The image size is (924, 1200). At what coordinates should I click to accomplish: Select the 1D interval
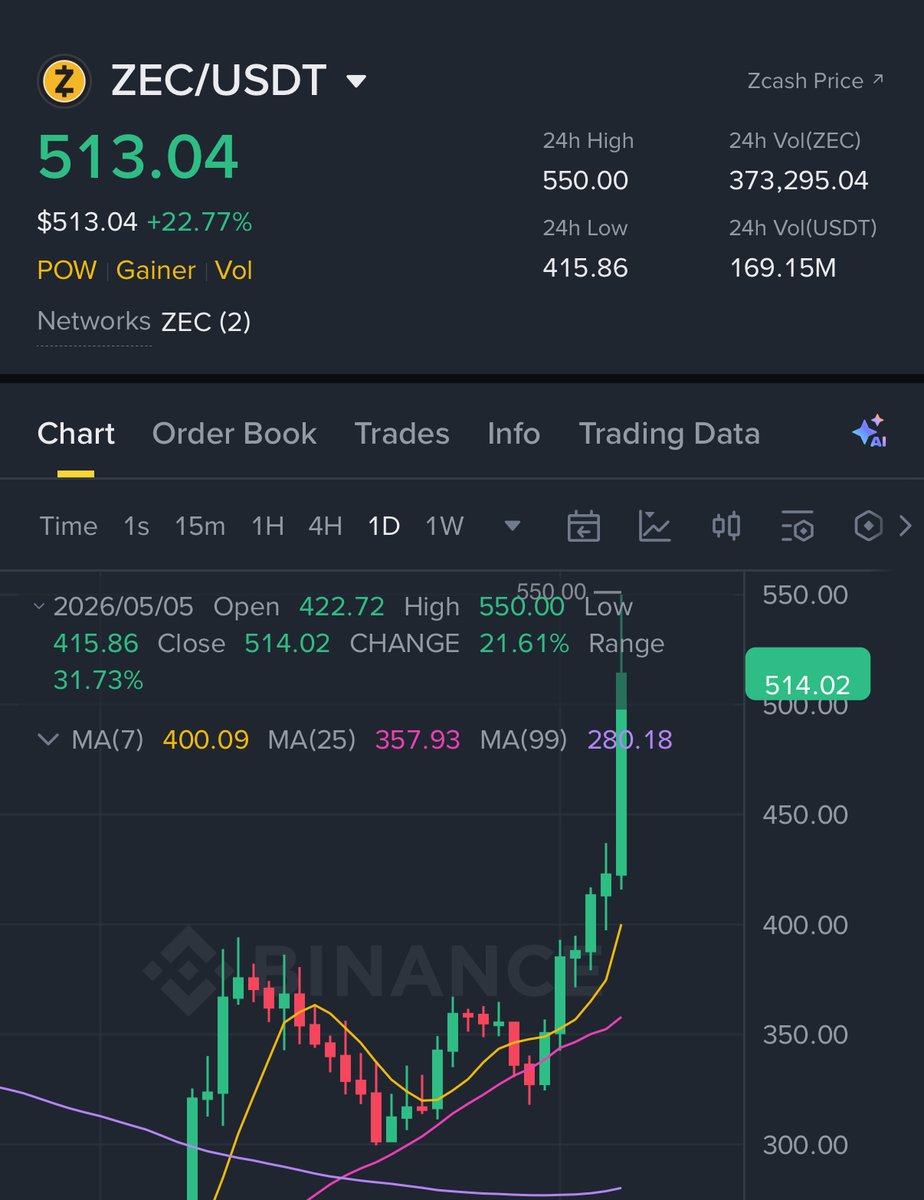click(384, 526)
